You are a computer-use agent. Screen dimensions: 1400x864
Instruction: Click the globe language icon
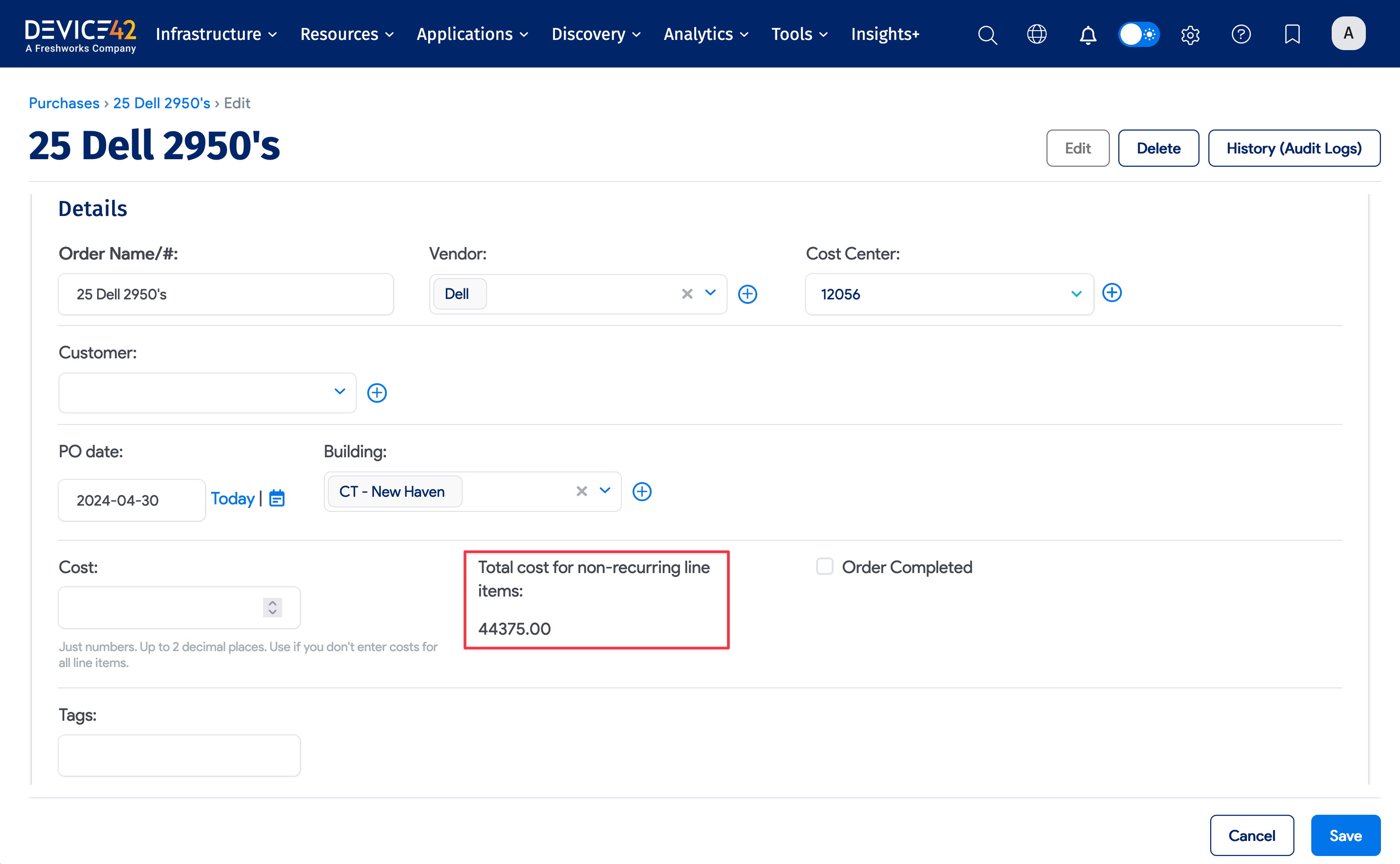click(x=1037, y=34)
